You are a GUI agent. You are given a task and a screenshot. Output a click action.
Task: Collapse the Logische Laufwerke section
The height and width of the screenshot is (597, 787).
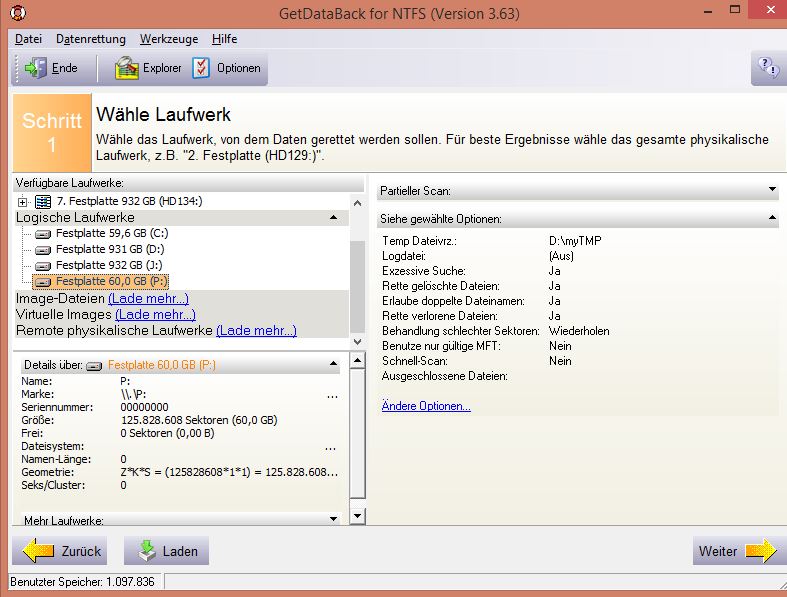(333, 217)
